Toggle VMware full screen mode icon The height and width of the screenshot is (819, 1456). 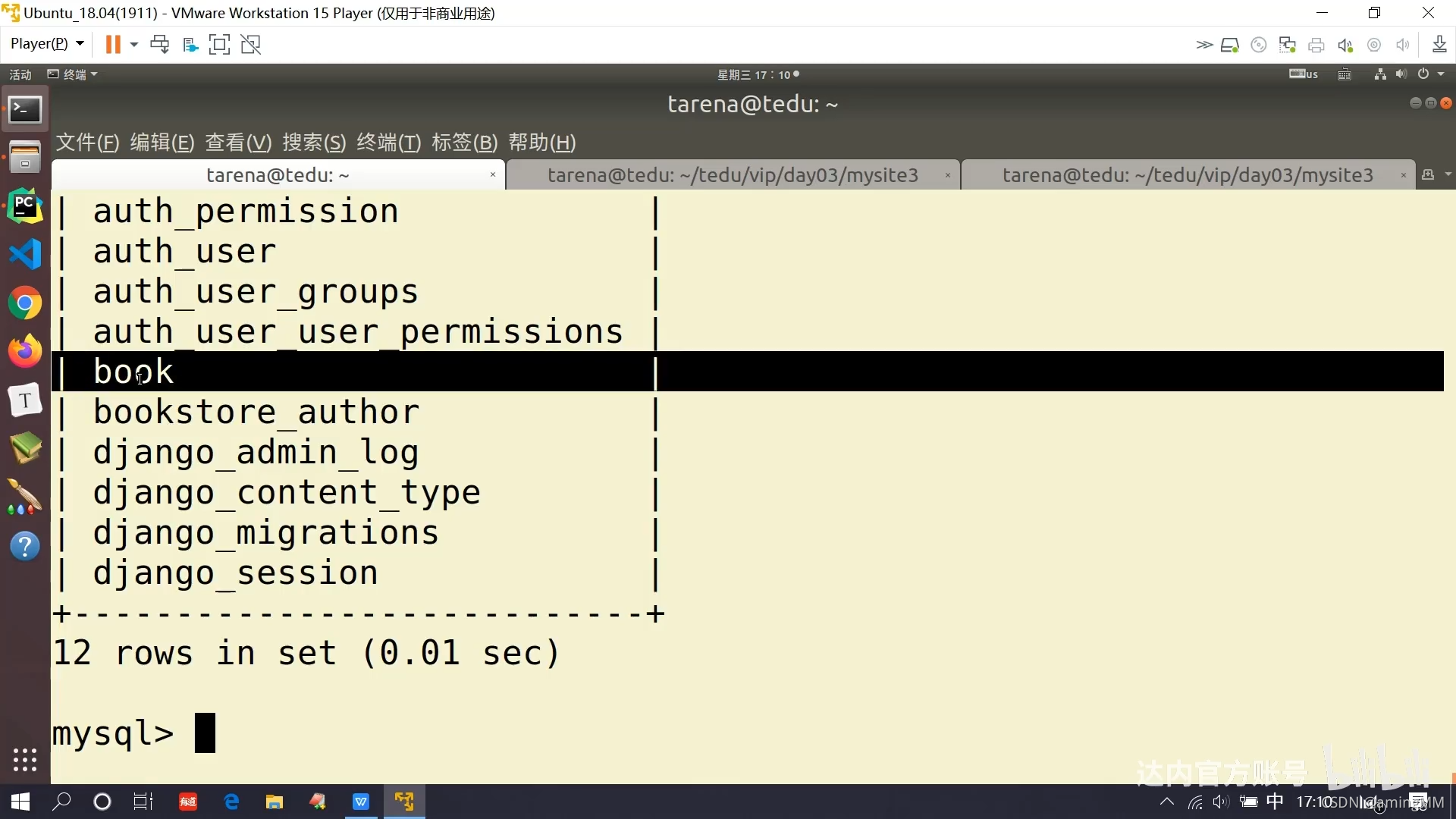(x=219, y=44)
